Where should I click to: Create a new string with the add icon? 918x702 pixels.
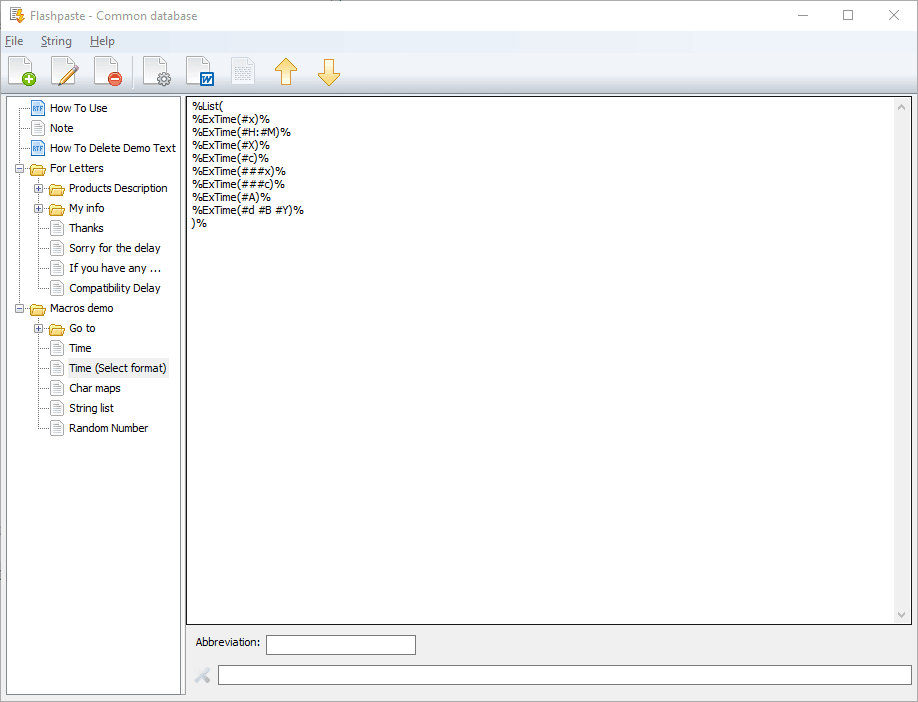point(21,71)
